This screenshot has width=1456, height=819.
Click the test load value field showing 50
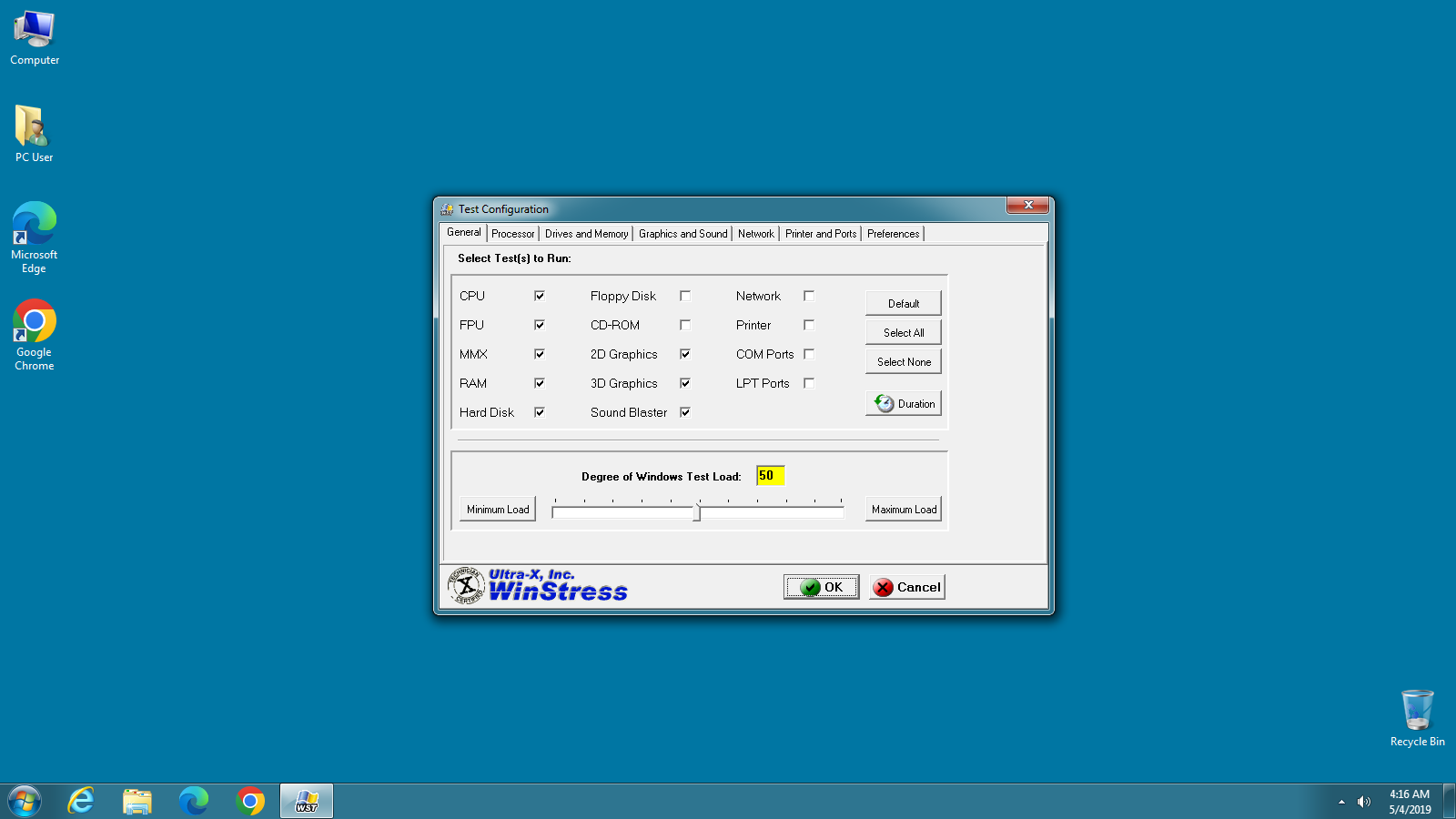pos(770,476)
